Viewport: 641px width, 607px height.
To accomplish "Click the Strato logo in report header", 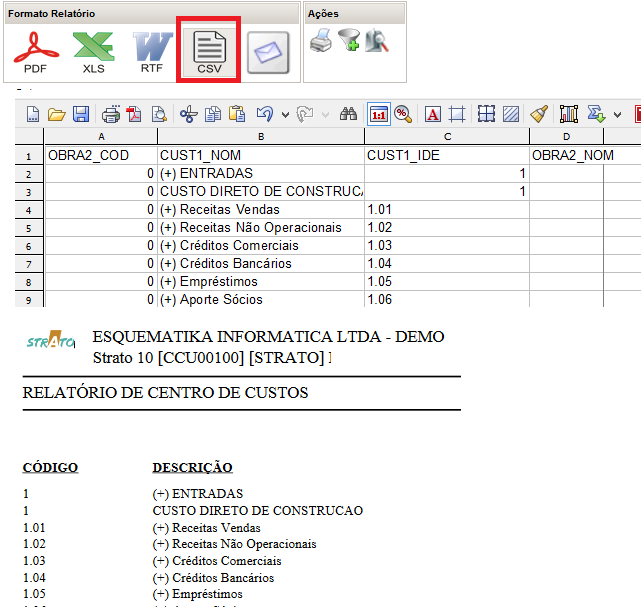I will tap(51, 340).
